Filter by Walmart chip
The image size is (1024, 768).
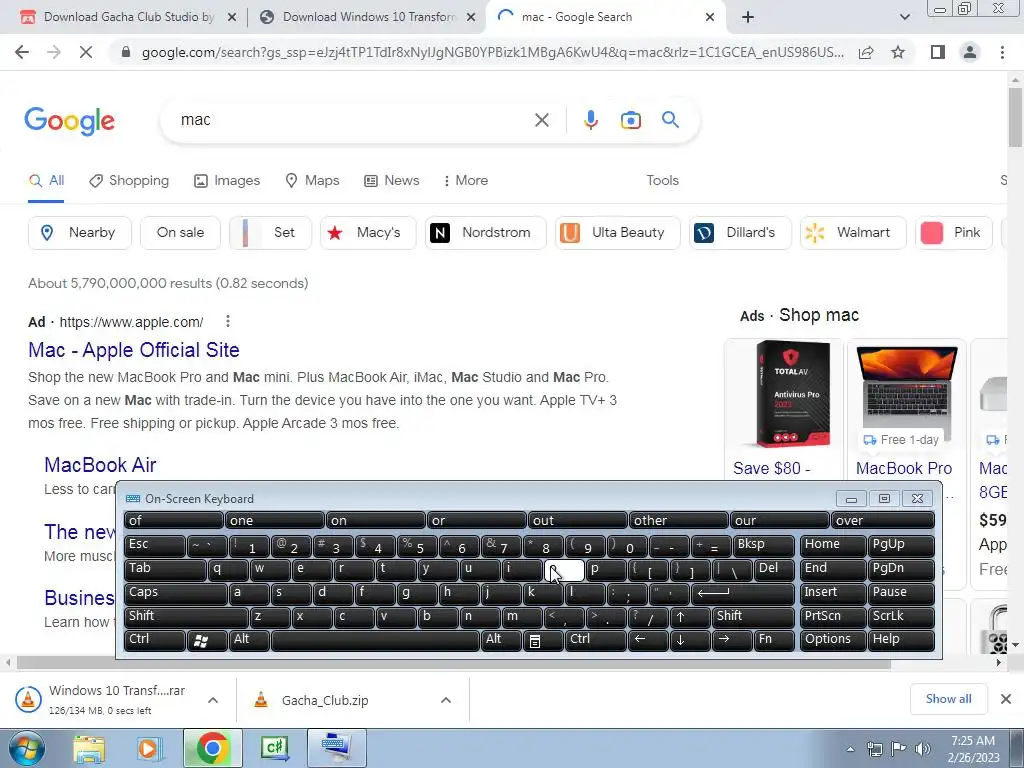point(853,232)
